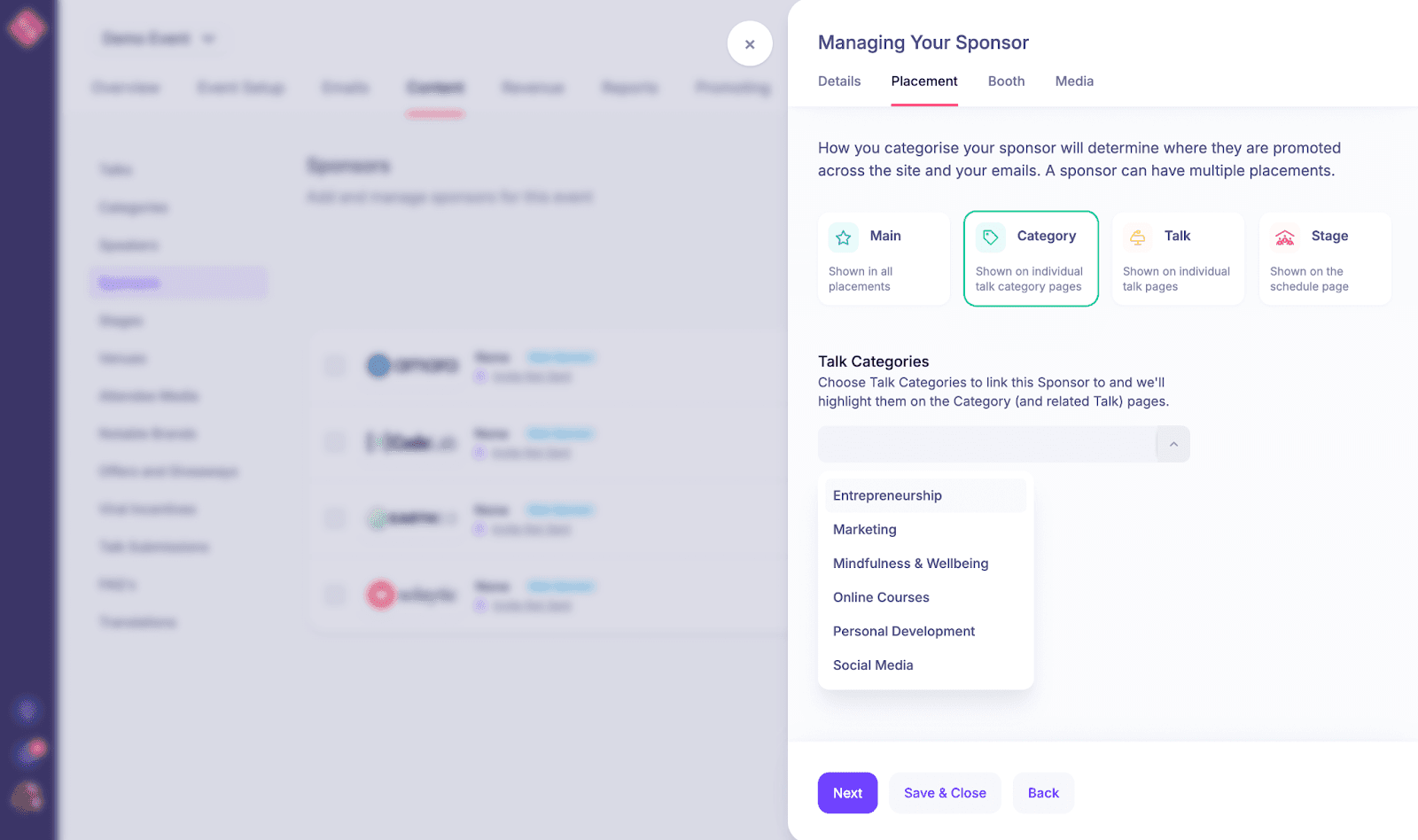Tick the checkbox beside the second sponsor row
This screenshot has height=840, width=1418.
tap(334, 441)
